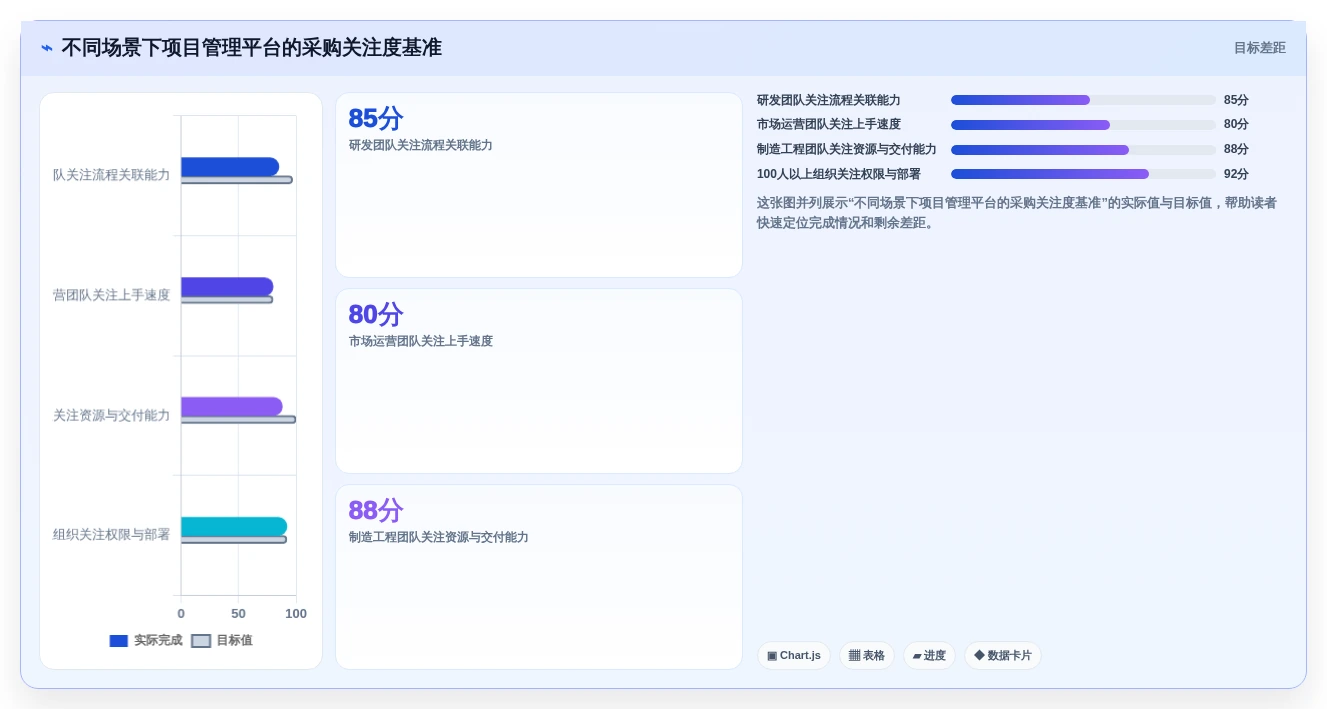Image resolution: width=1327 pixels, height=709 pixels.
Task: Click the 制造工程团队关注资源与交付能力 progress bar
Action: [1083, 150]
